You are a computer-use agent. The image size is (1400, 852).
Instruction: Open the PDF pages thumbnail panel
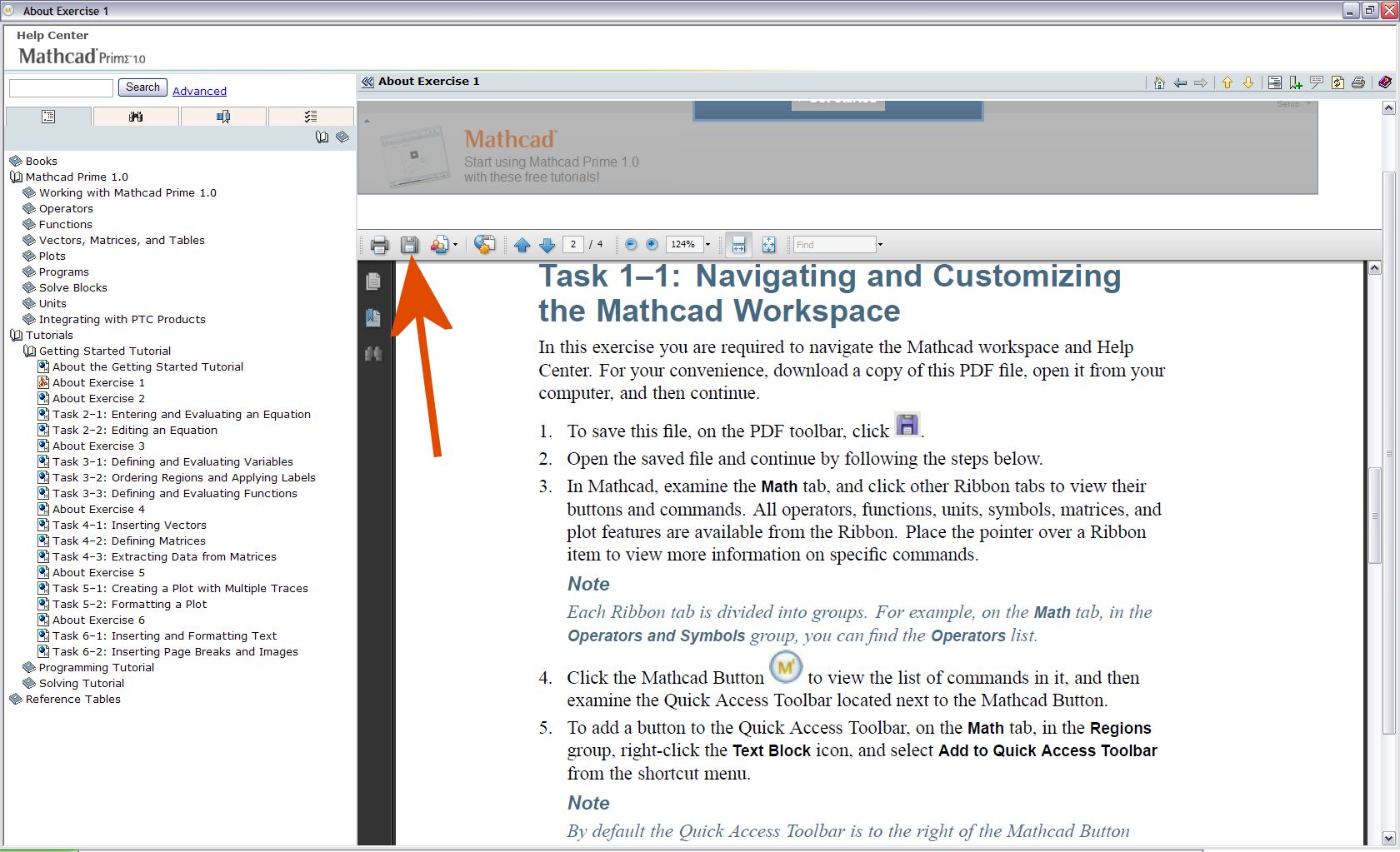[373, 282]
